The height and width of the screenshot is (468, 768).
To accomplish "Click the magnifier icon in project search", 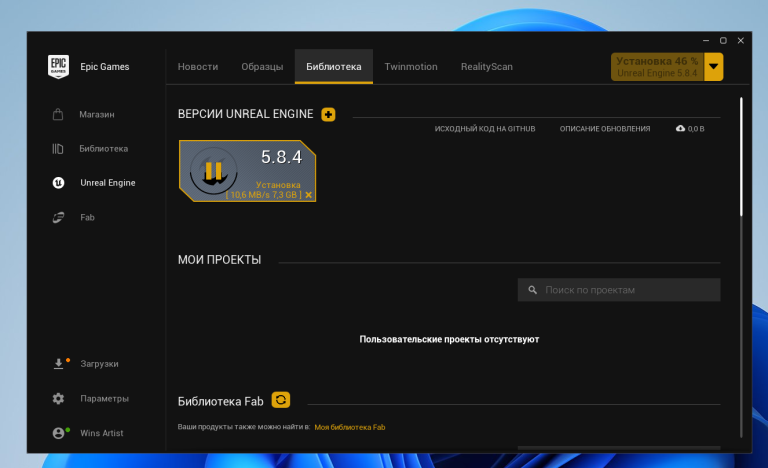I will [532, 290].
